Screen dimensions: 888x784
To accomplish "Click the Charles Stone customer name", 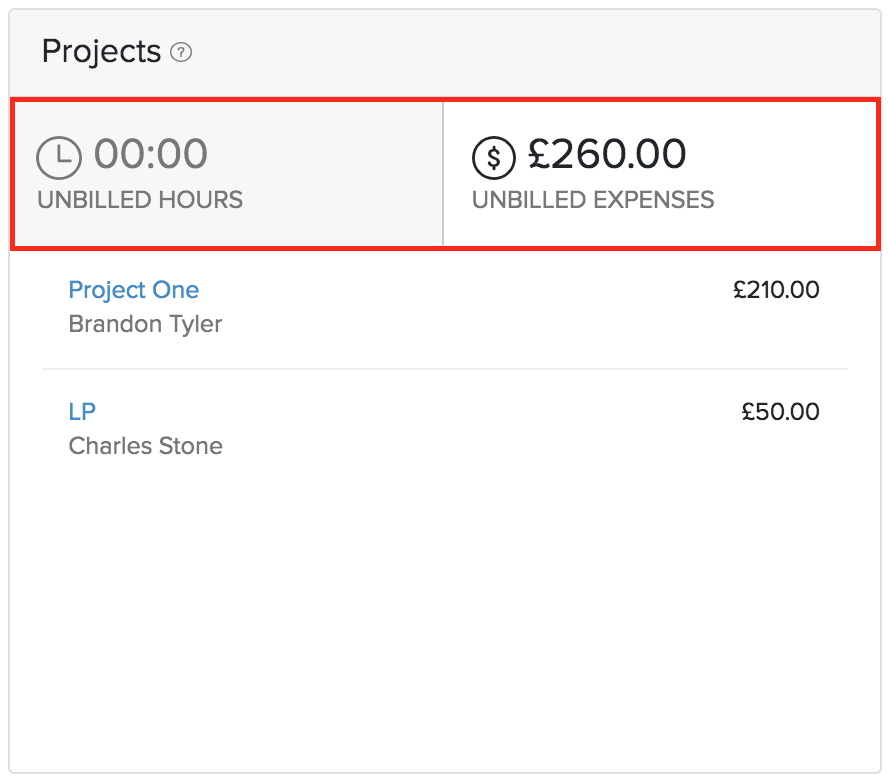I will pos(145,445).
